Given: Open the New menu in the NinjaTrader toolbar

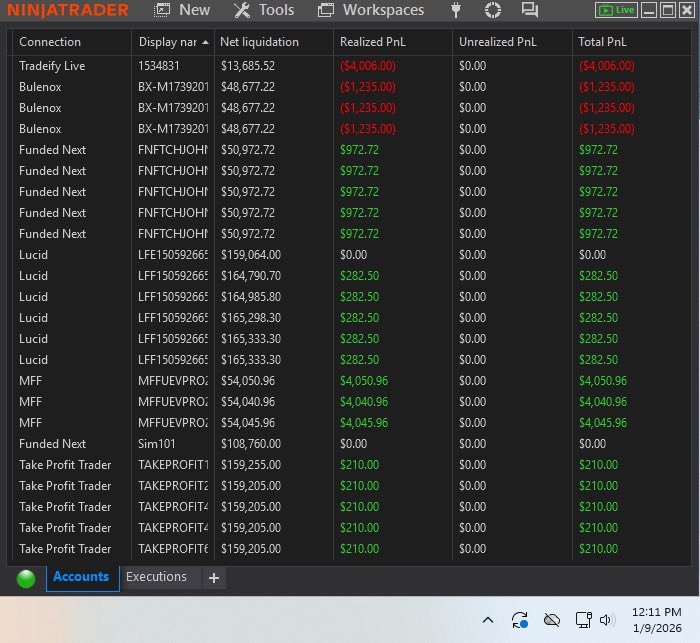Looking at the screenshot, I should [x=182, y=10].
